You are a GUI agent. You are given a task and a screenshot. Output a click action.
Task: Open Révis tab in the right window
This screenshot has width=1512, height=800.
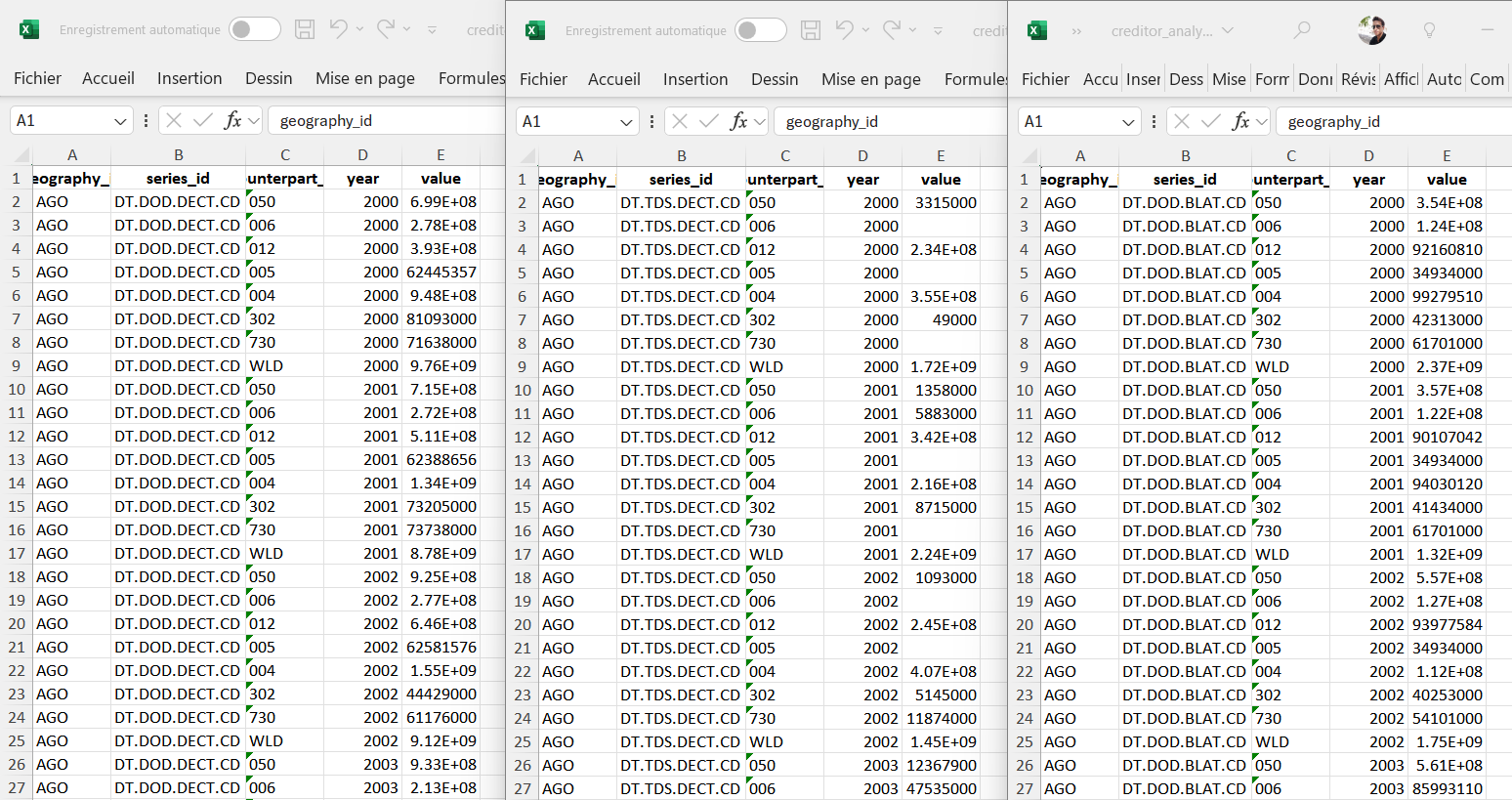1358,79
